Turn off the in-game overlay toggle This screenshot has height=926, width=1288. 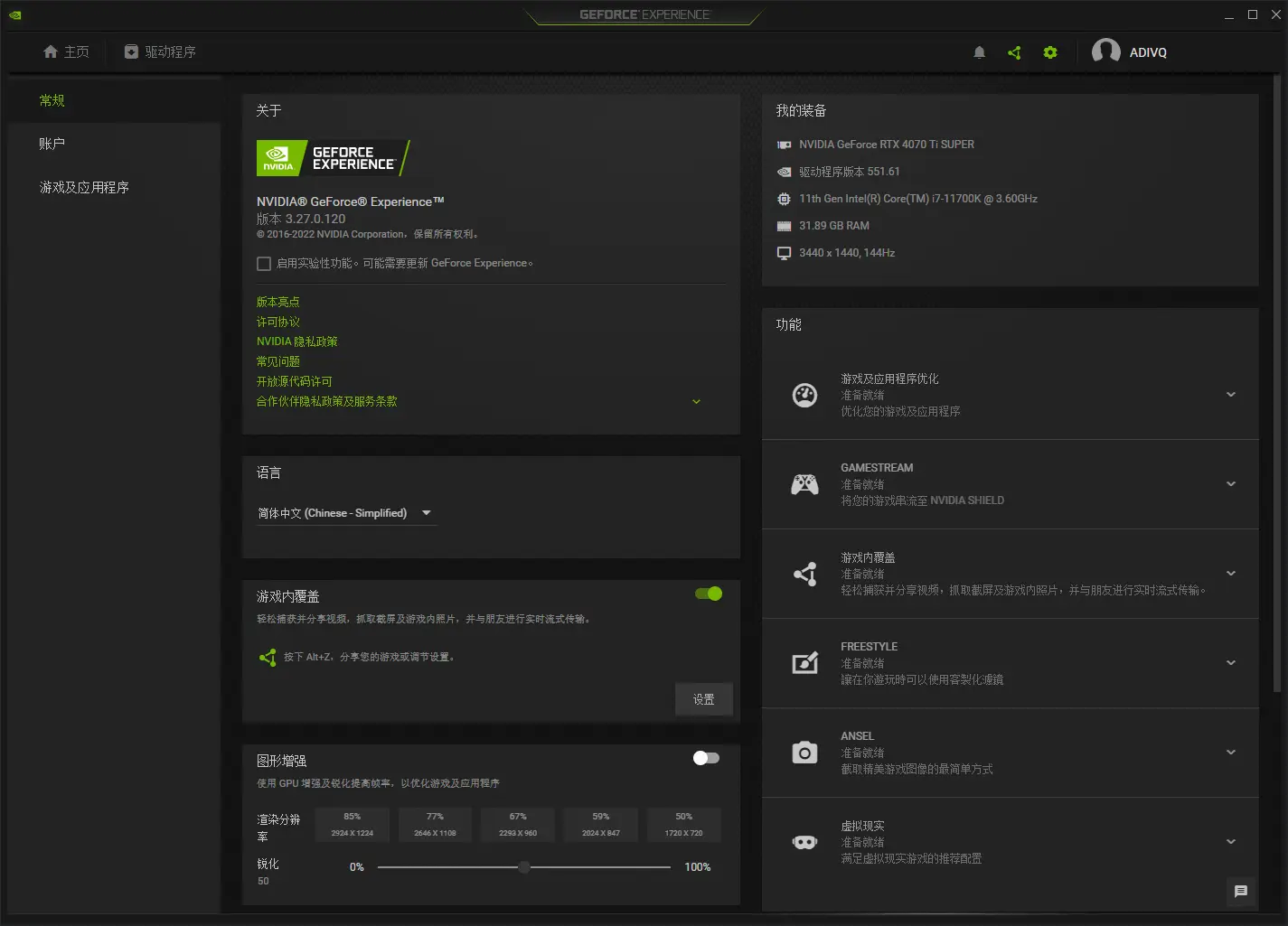click(x=709, y=594)
